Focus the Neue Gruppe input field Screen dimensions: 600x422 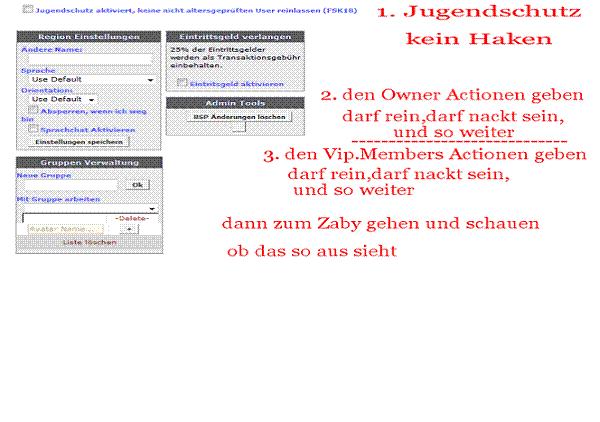[x=70, y=185]
